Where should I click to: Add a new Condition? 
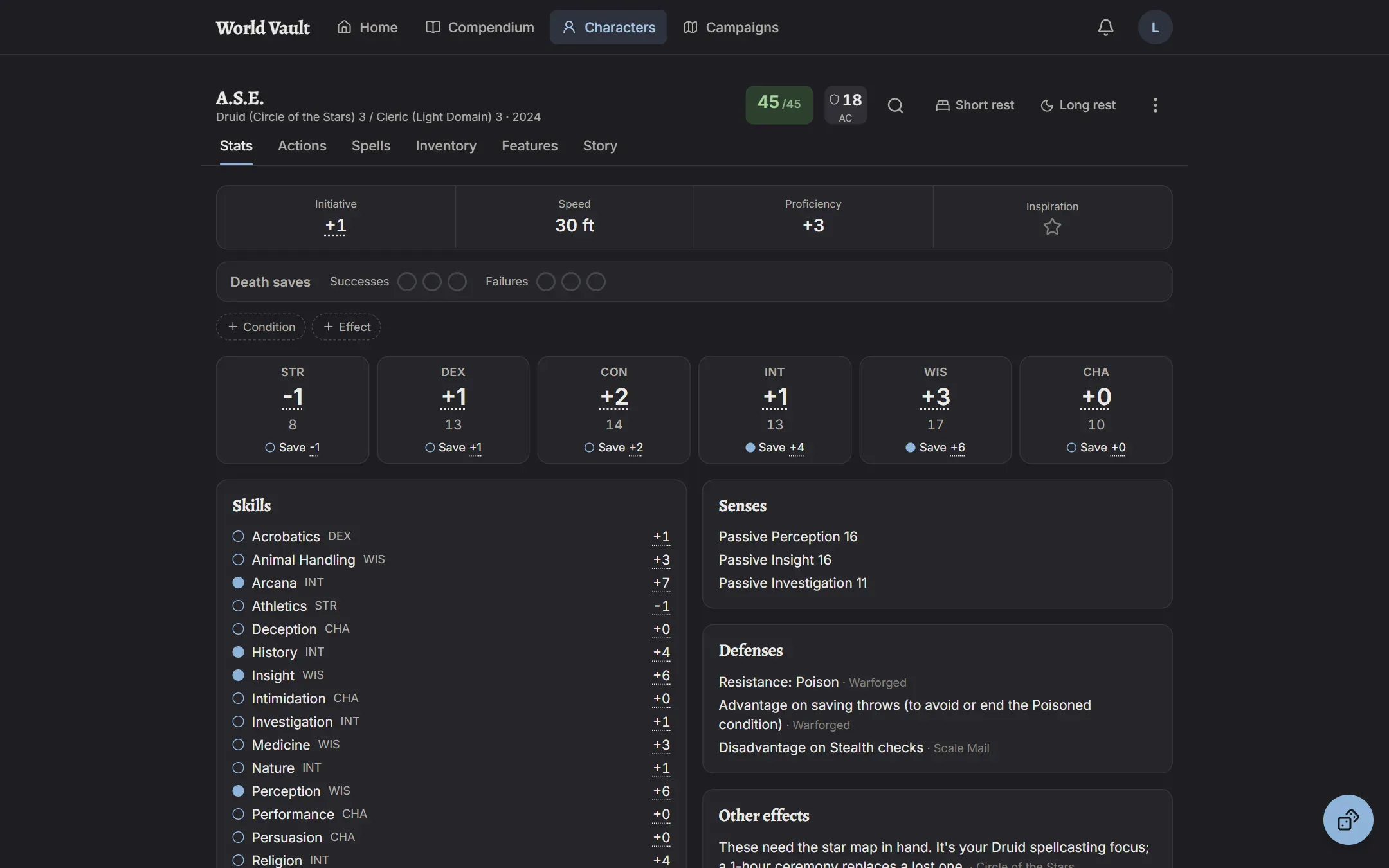[260, 327]
